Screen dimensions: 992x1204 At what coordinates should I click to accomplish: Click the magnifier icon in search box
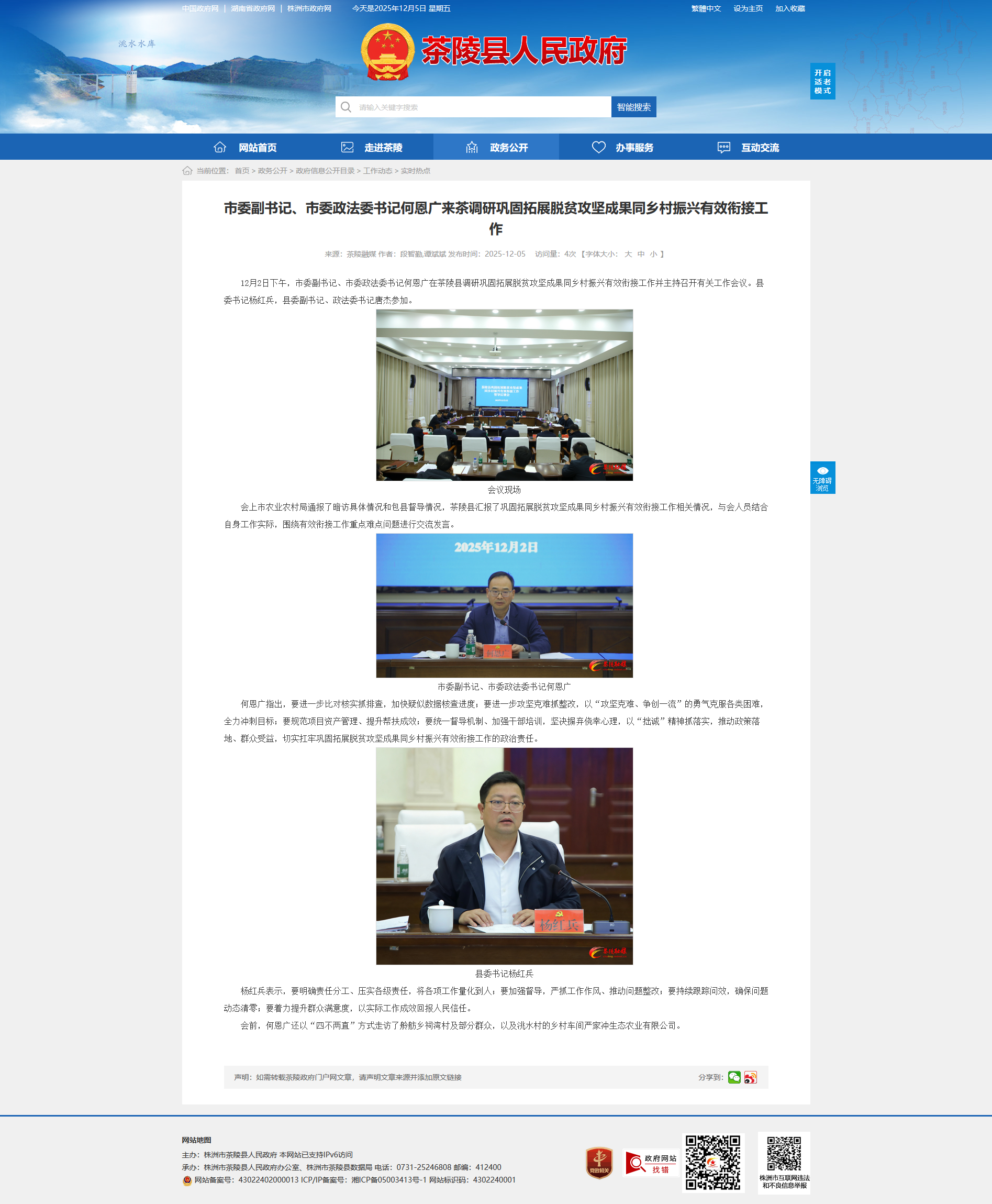tap(345, 107)
